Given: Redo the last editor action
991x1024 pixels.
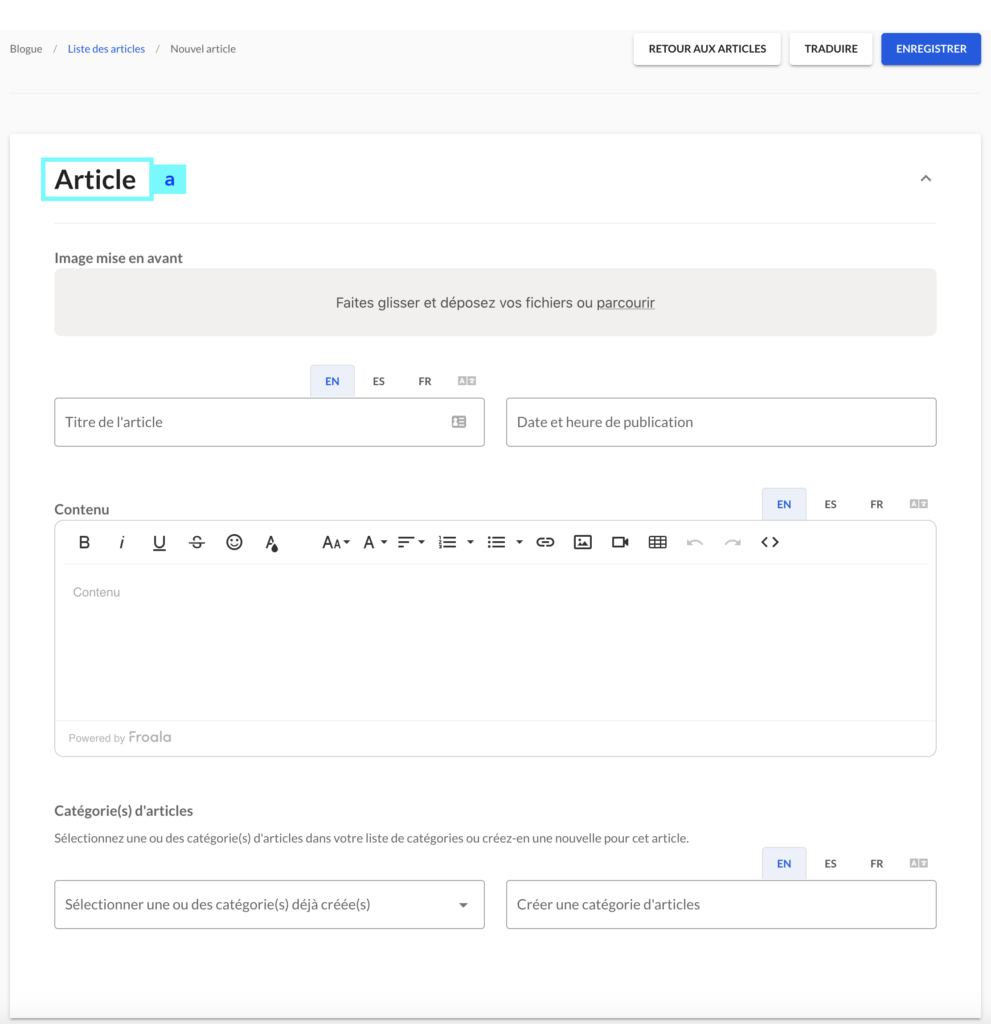Looking at the screenshot, I should (732, 542).
